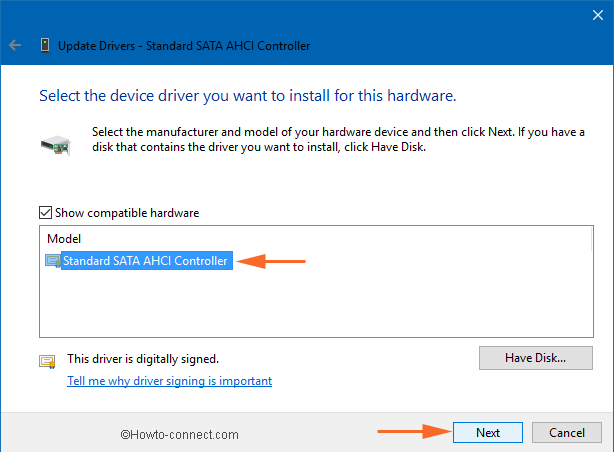Click the device icon in title bar
Screen dimensions: 614x452
[45, 45]
